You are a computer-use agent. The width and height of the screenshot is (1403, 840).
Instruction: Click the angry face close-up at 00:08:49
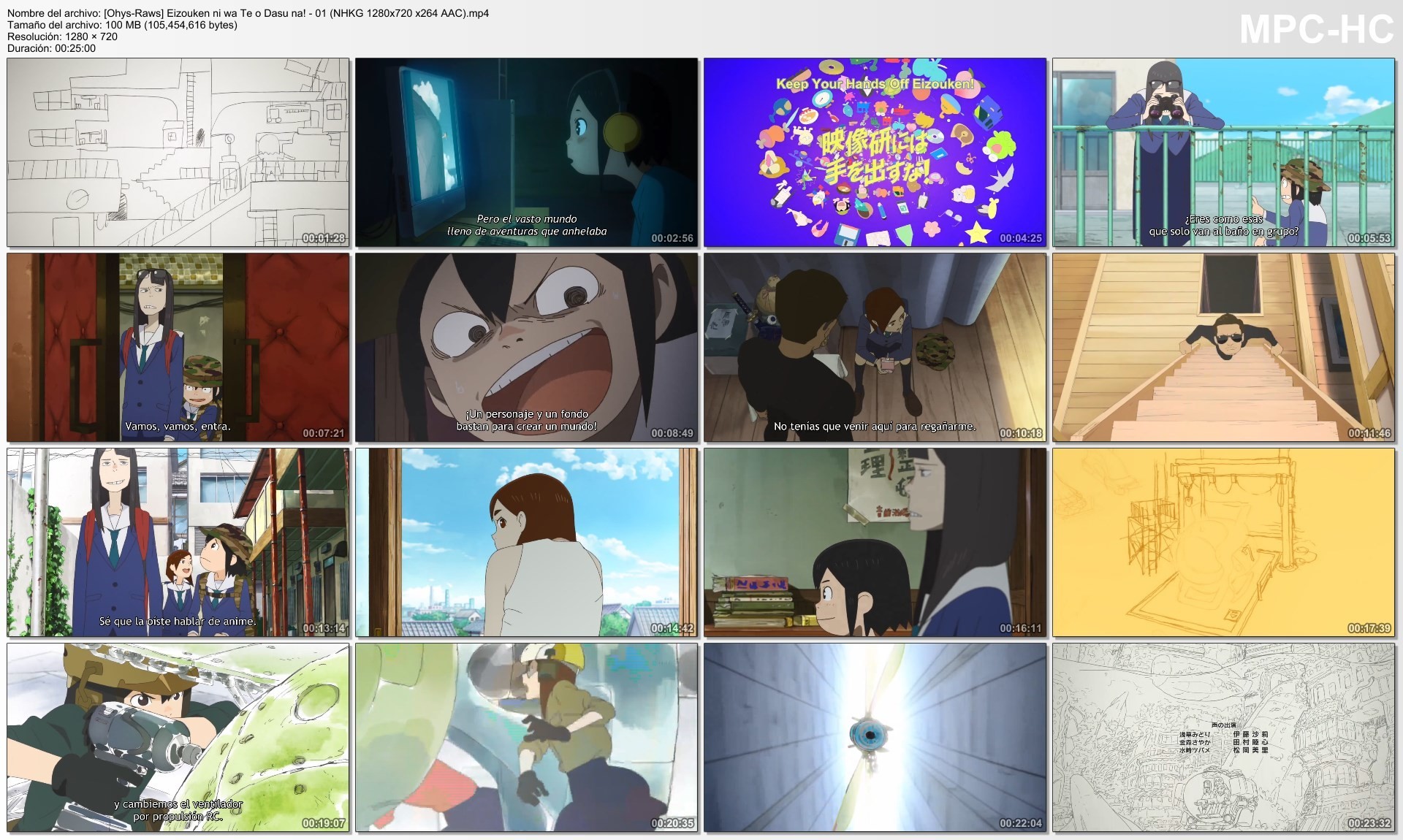526,347
